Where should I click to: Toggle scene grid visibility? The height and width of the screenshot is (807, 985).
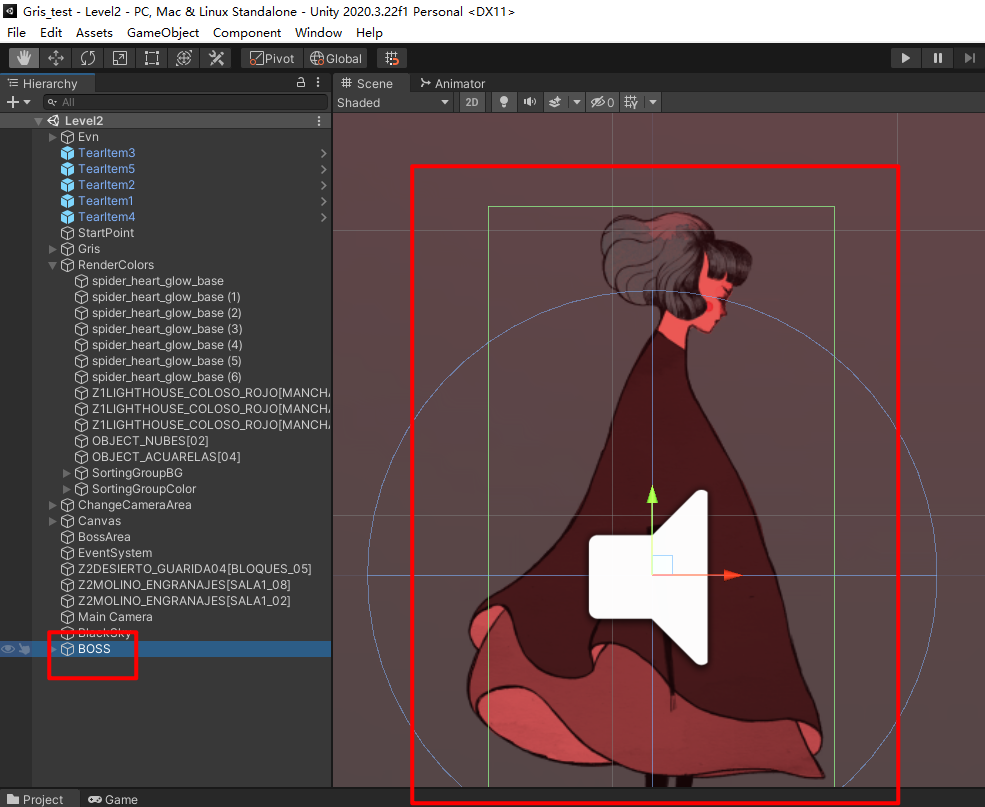tap(631, 102)
